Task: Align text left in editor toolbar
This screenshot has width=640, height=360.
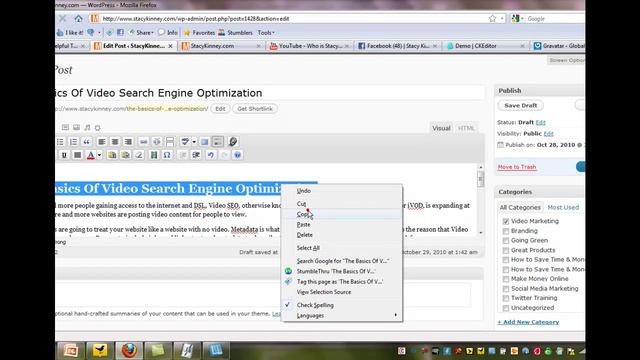Action: point(102,142)
